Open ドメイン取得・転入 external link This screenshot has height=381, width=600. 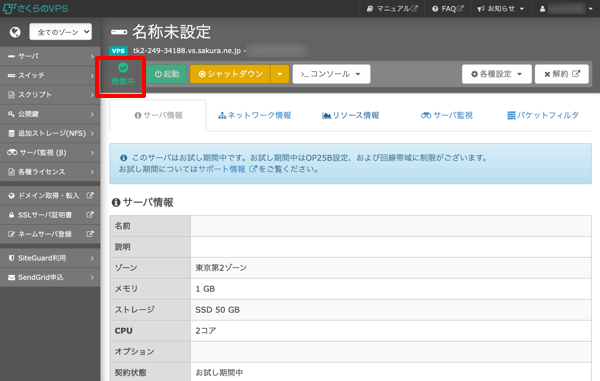(50, 195)
